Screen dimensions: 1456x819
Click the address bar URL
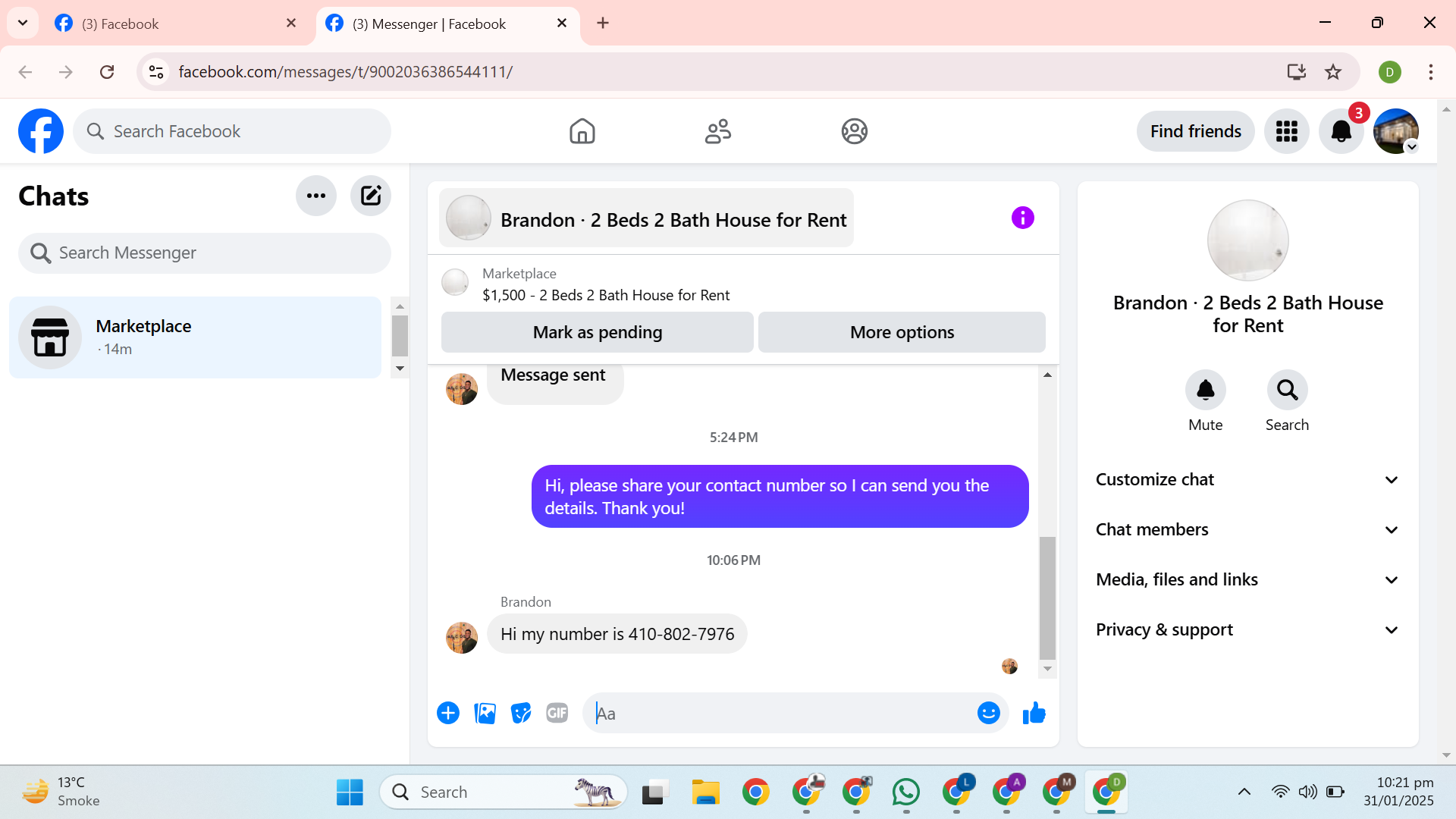click(x=346, y=71)
